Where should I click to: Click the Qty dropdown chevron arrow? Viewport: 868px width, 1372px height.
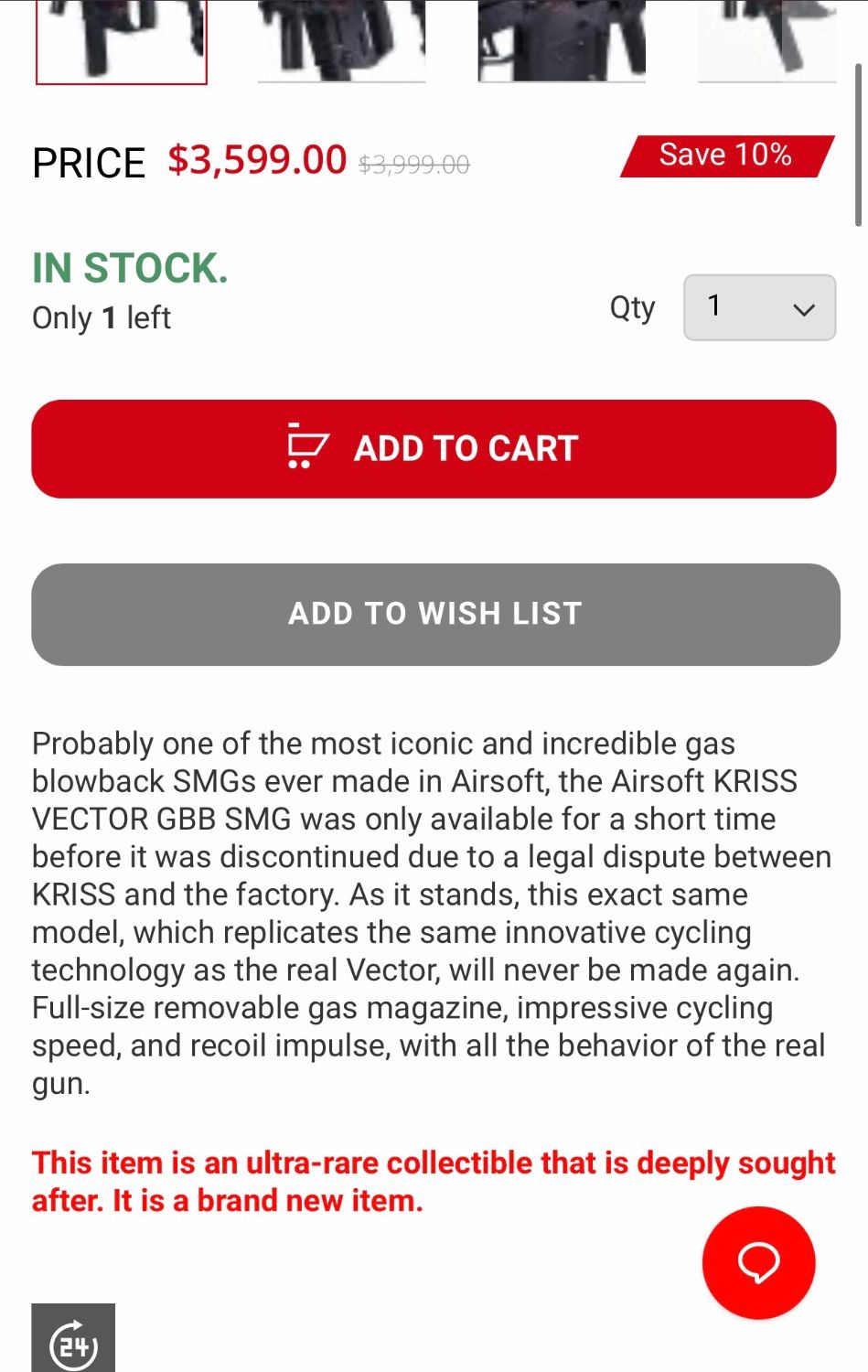(x=804, y=309)
